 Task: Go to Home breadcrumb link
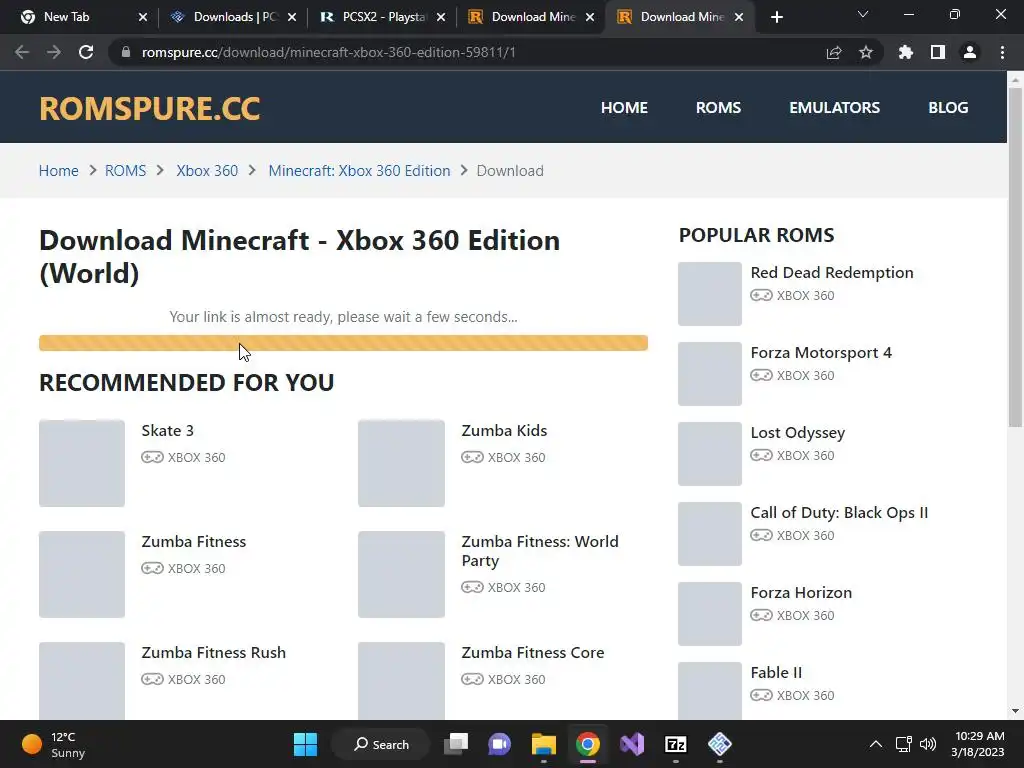coord(59,171)
